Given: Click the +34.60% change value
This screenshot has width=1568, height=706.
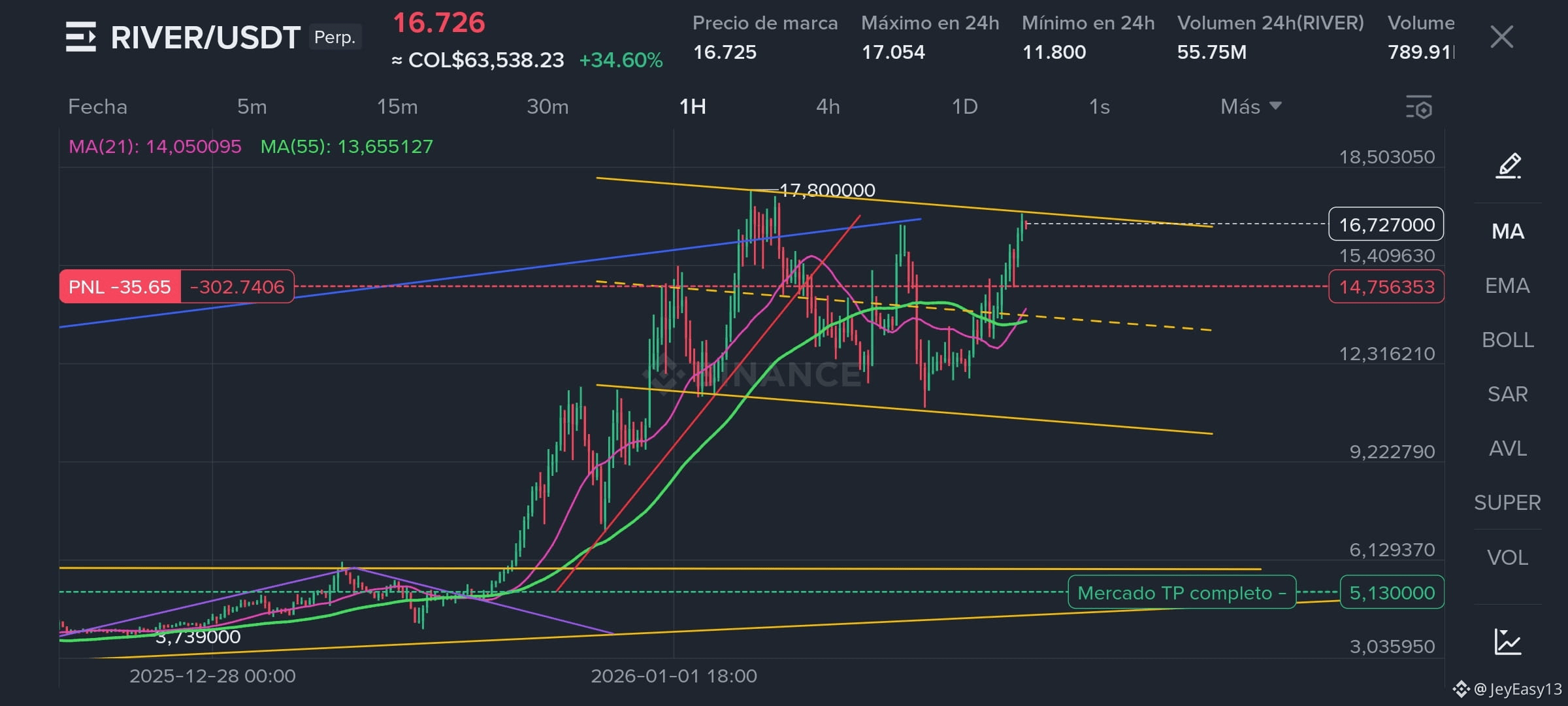Looking at the screenshot, I should tap(621, 60).
